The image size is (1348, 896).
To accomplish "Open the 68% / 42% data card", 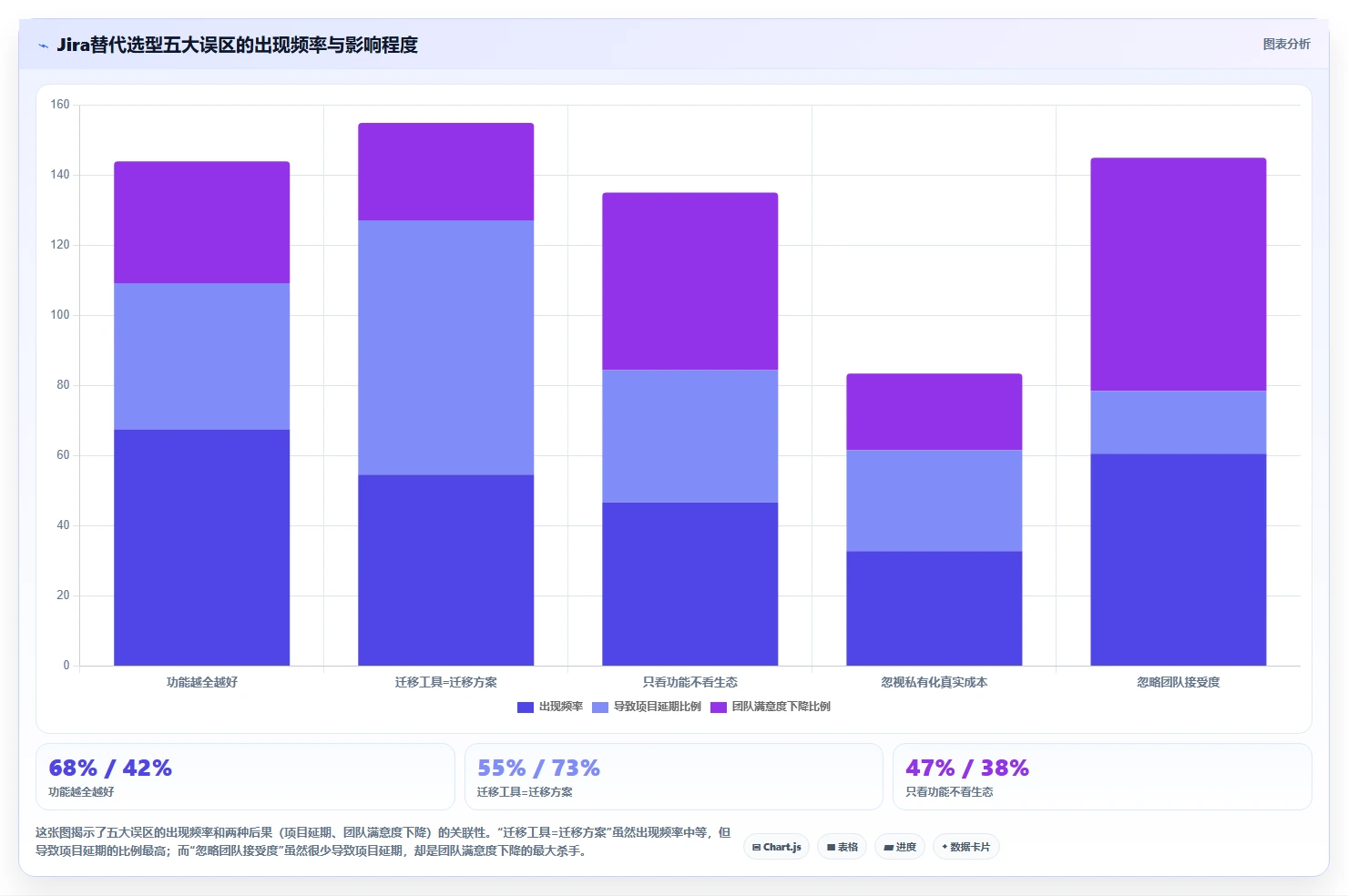I will tap(245, 777).
